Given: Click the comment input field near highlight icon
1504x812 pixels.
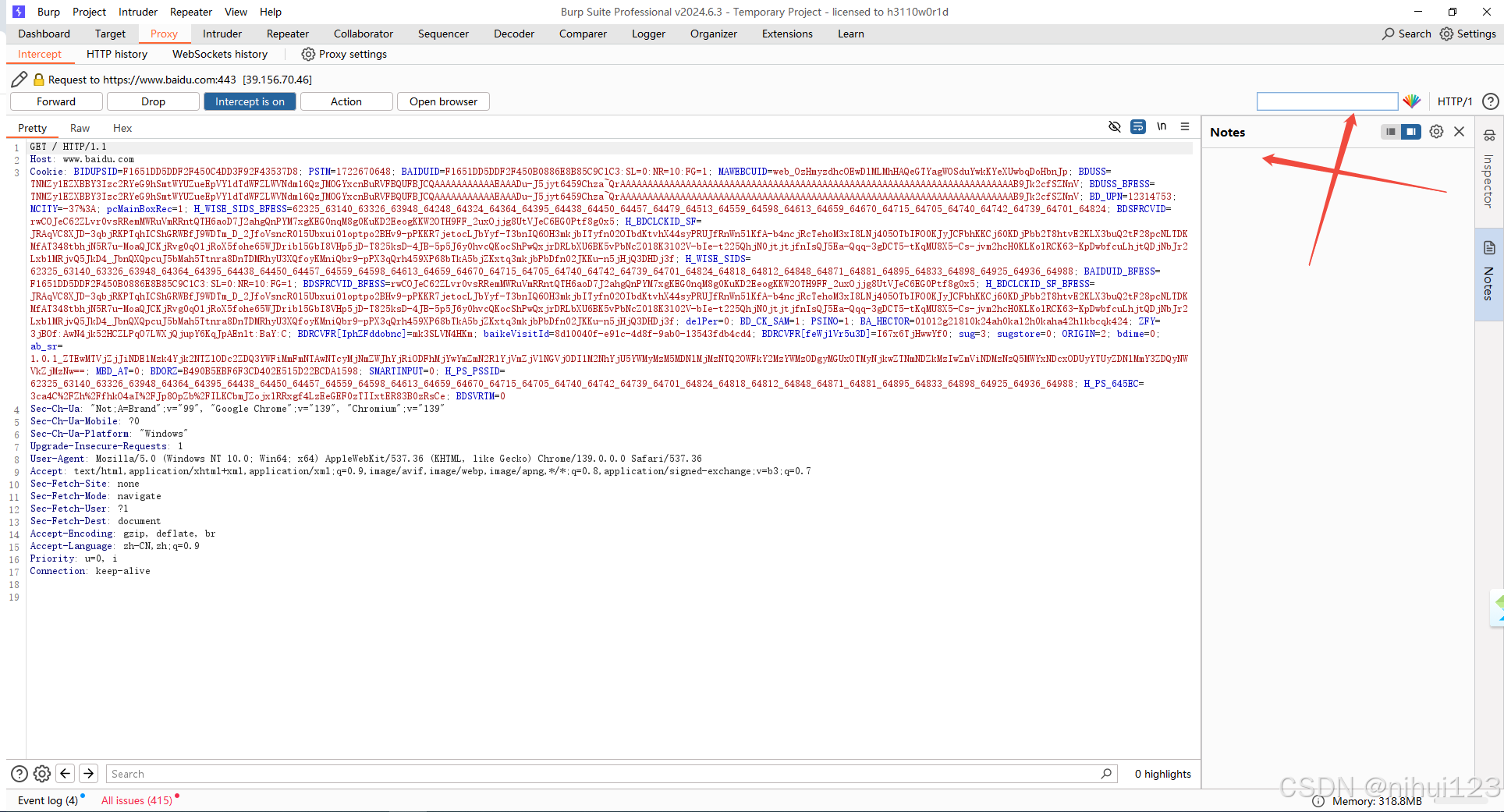Looking at the screenshot, I should [x=1328, y=101].
